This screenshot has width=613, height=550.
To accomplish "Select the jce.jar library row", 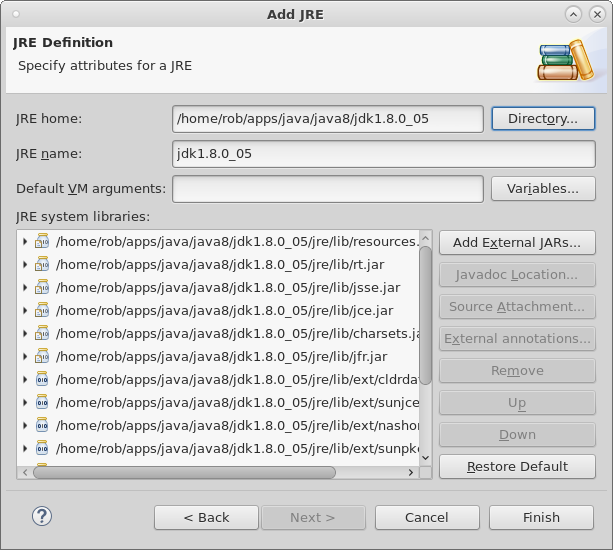I will [224, 311].
